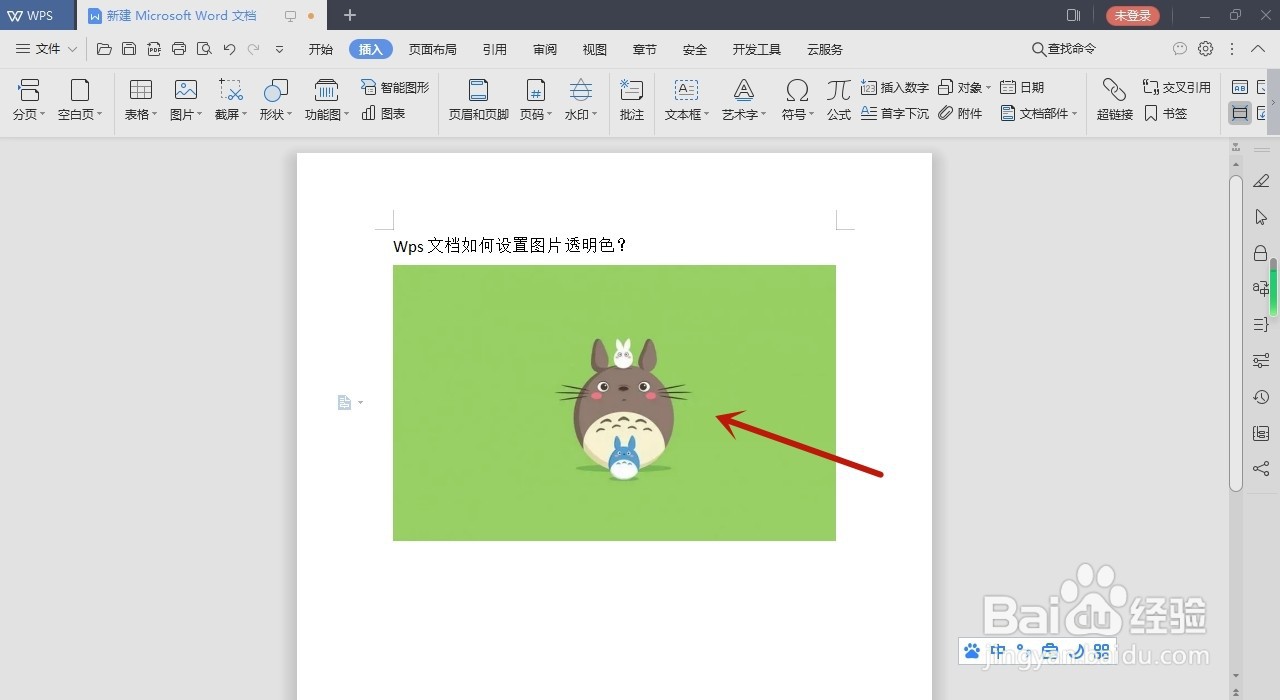The height and width of the screenshot is (700, 1280).
Task: Click the print icon
Action: pos(179,49)
